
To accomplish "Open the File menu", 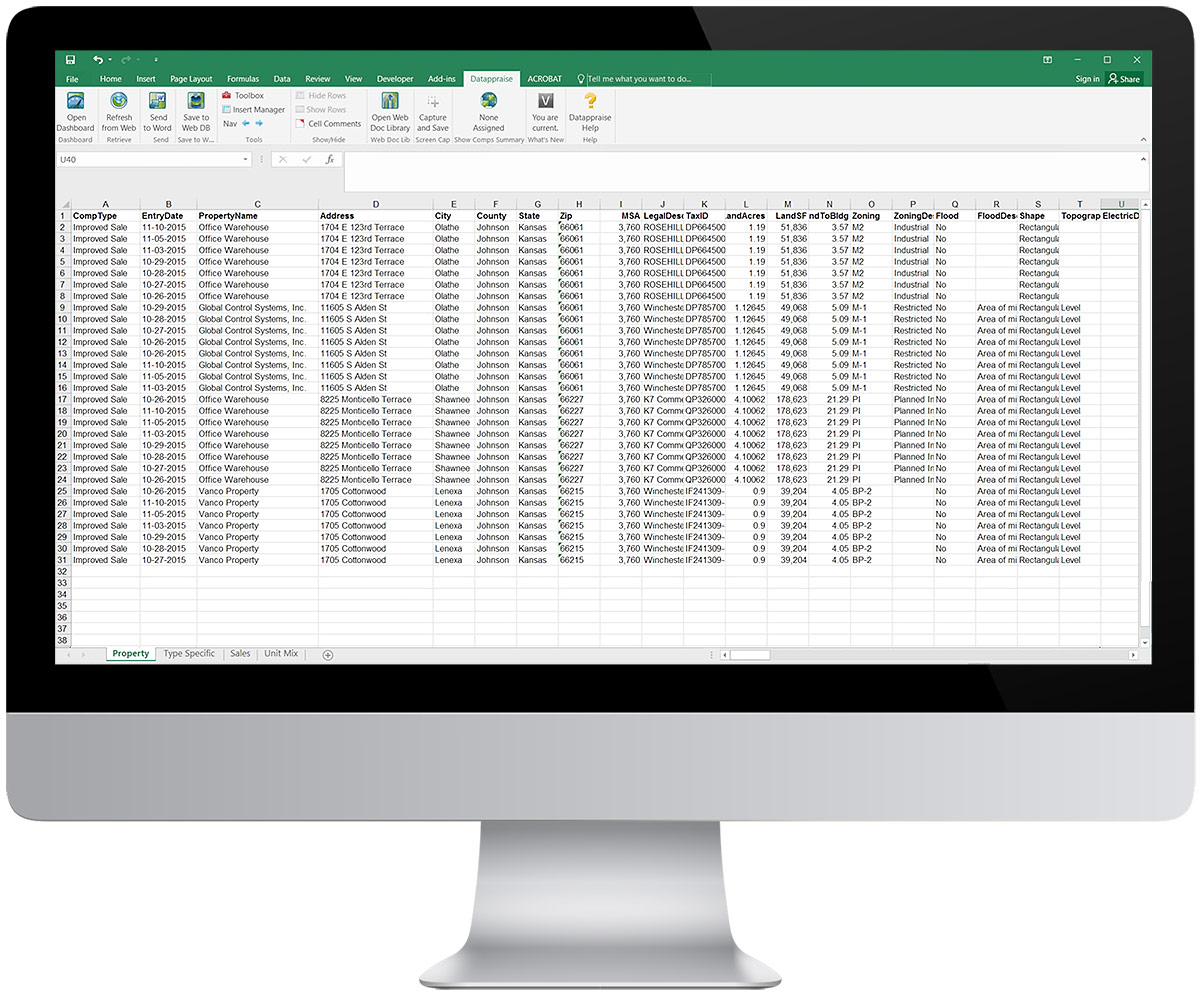I will point(72,79).
